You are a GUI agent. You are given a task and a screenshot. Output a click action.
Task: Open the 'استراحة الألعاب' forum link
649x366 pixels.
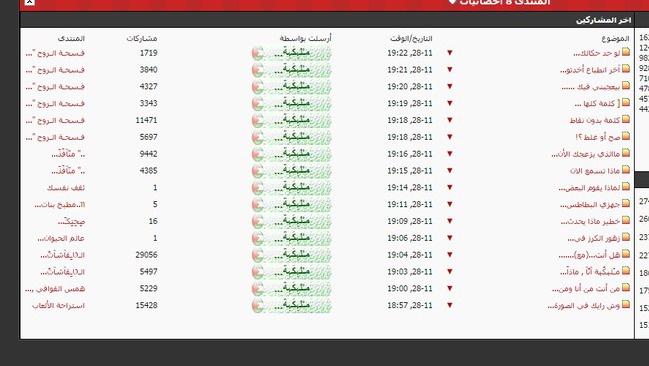[x=58, y=306]
